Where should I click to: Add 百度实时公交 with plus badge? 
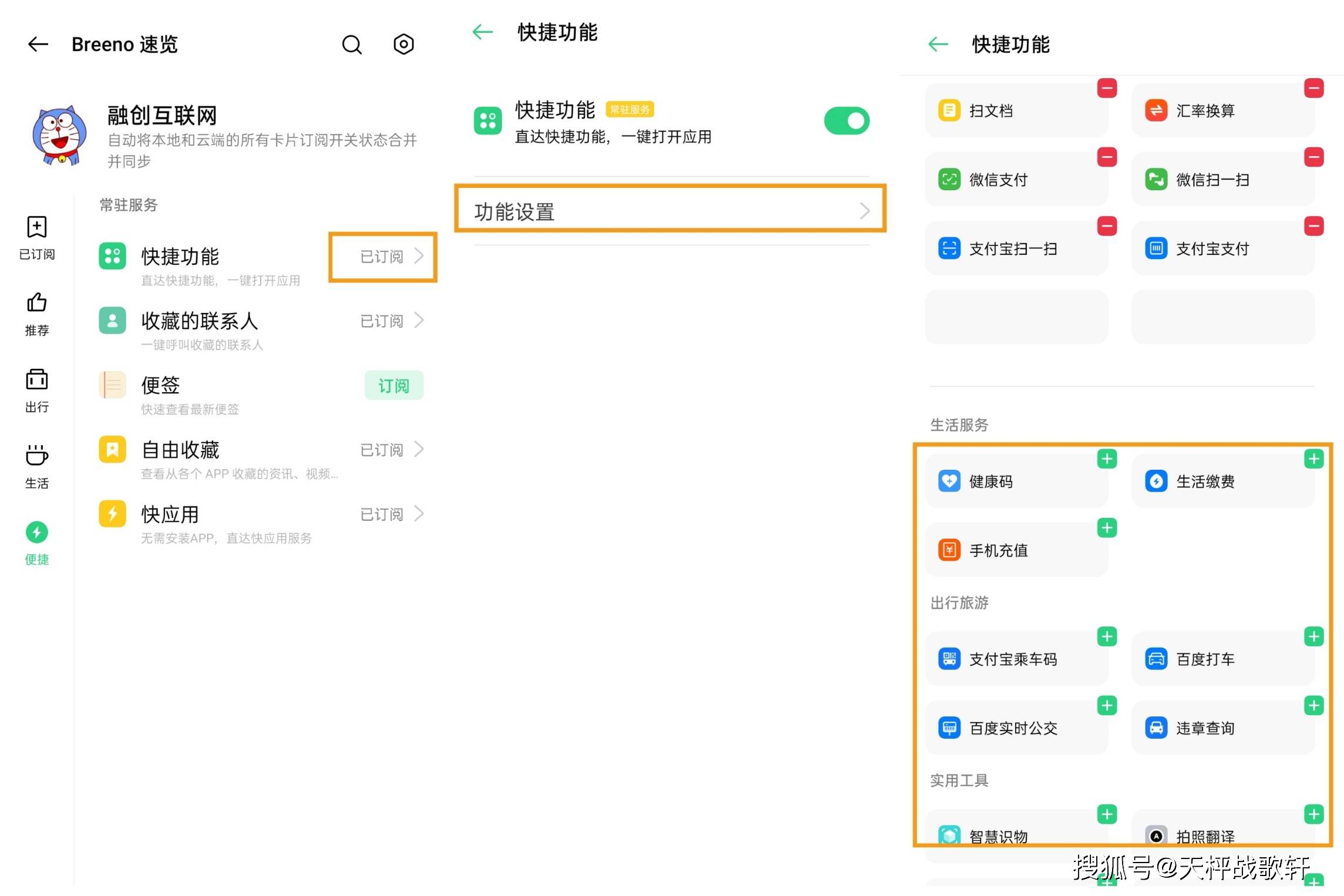[1107, 706]
